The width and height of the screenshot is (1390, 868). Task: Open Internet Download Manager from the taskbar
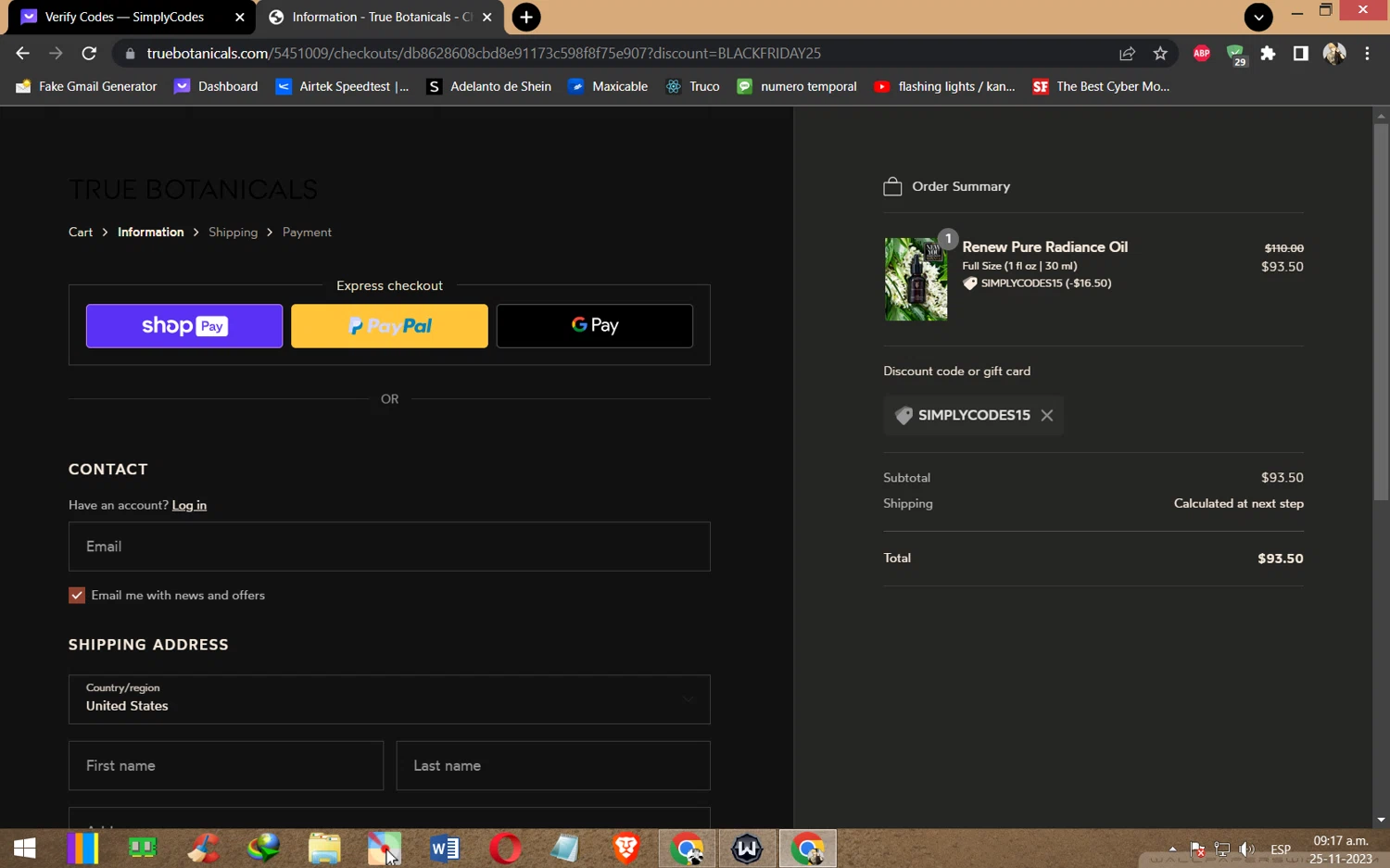tap(264, 849)
